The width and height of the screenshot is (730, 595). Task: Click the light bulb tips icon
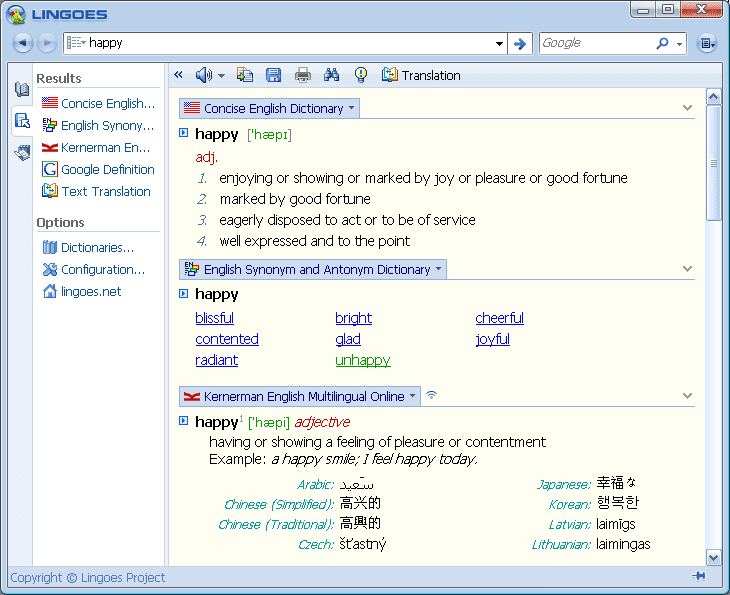coord(361,75)
